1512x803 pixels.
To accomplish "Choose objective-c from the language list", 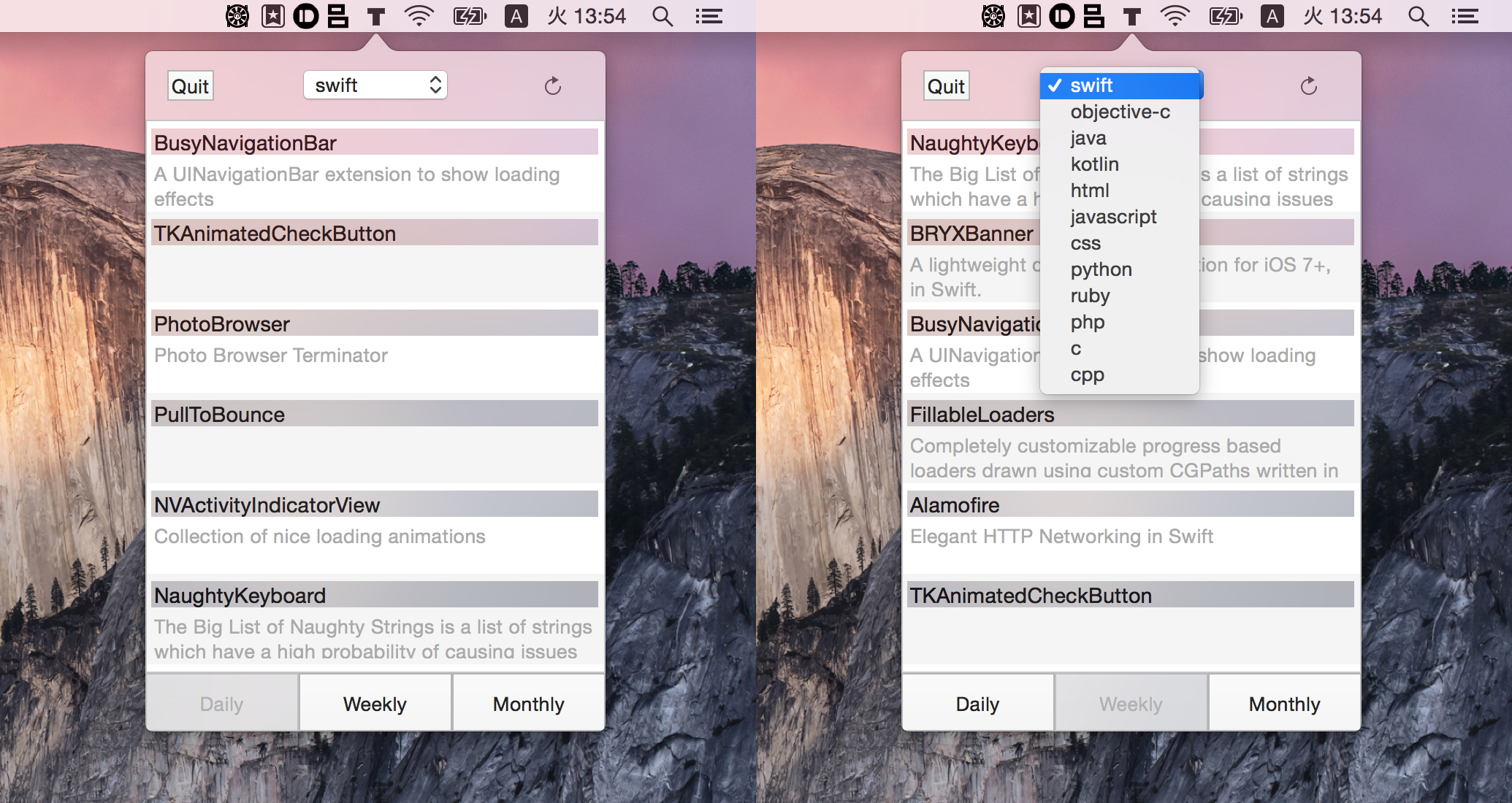I will 1120,112.
